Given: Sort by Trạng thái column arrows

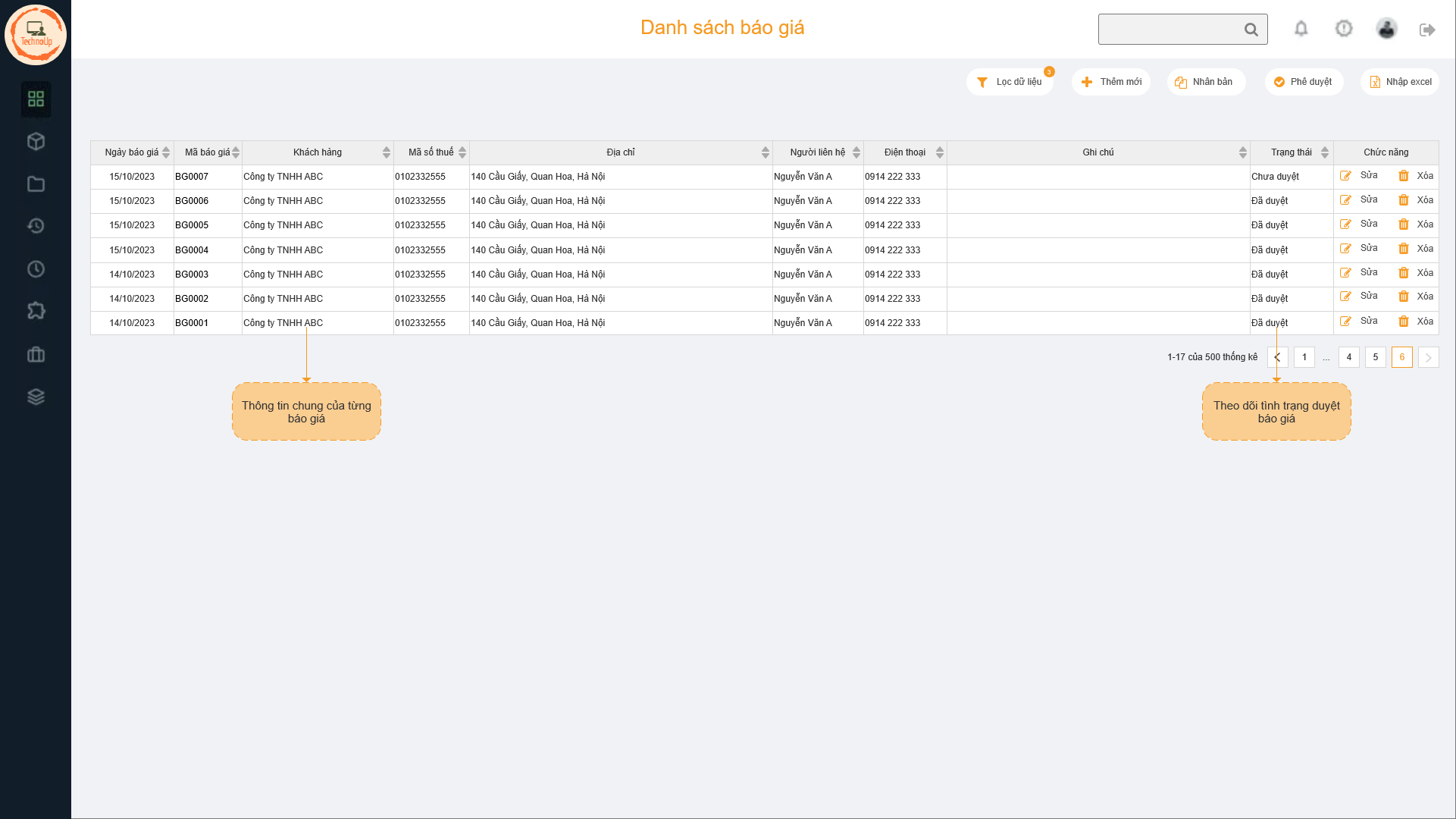Looking at the screenshot, I should click(1325, 152).
